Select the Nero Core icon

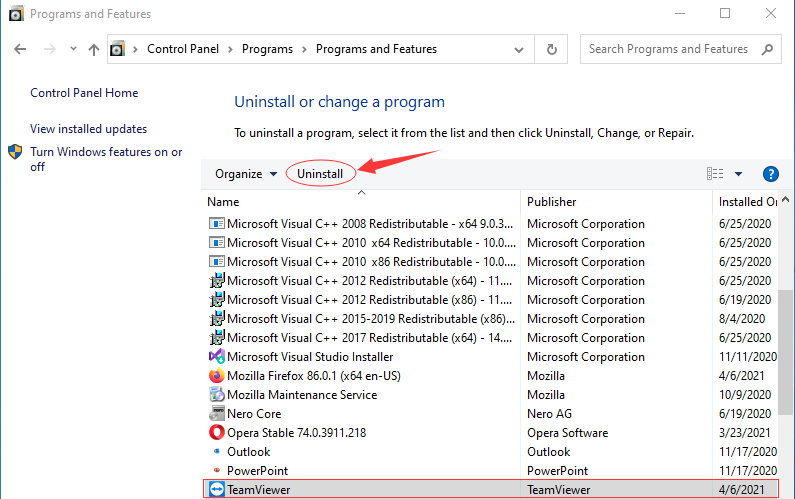(x=216, y=413)
